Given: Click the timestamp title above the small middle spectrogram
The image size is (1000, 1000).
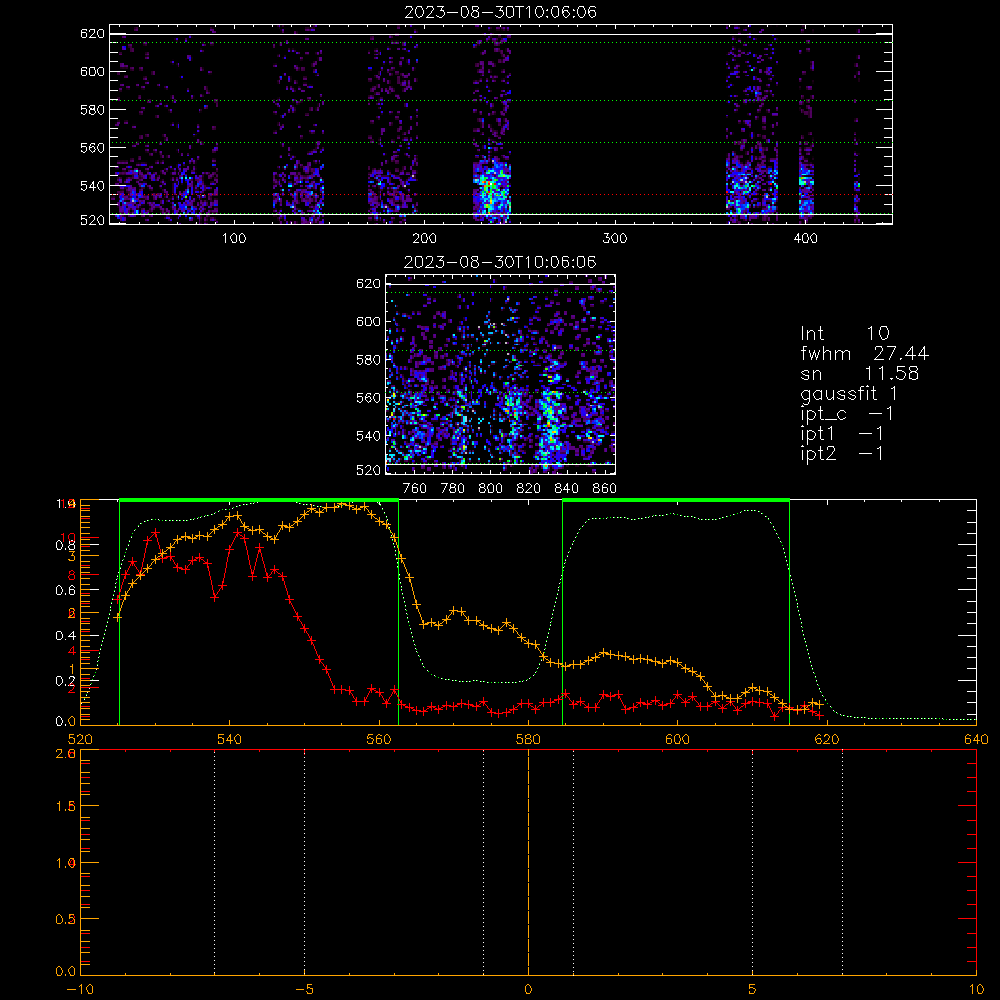Looking at the screenshot, I should 500,262.
